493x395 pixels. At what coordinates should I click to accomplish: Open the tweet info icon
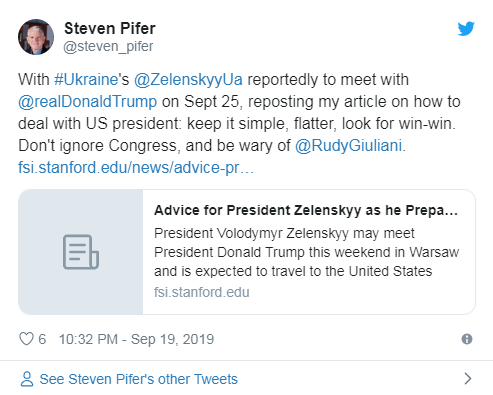point(467,339)
